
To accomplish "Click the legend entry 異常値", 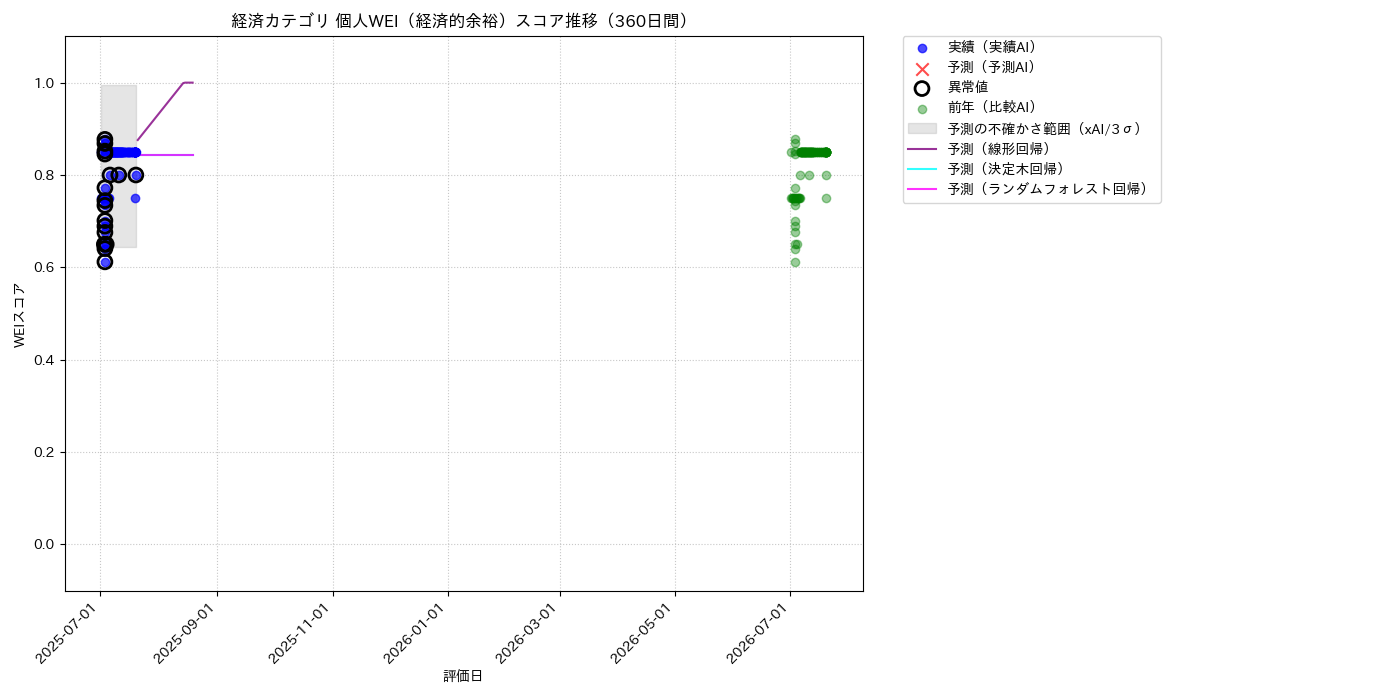I will (968, 87).
